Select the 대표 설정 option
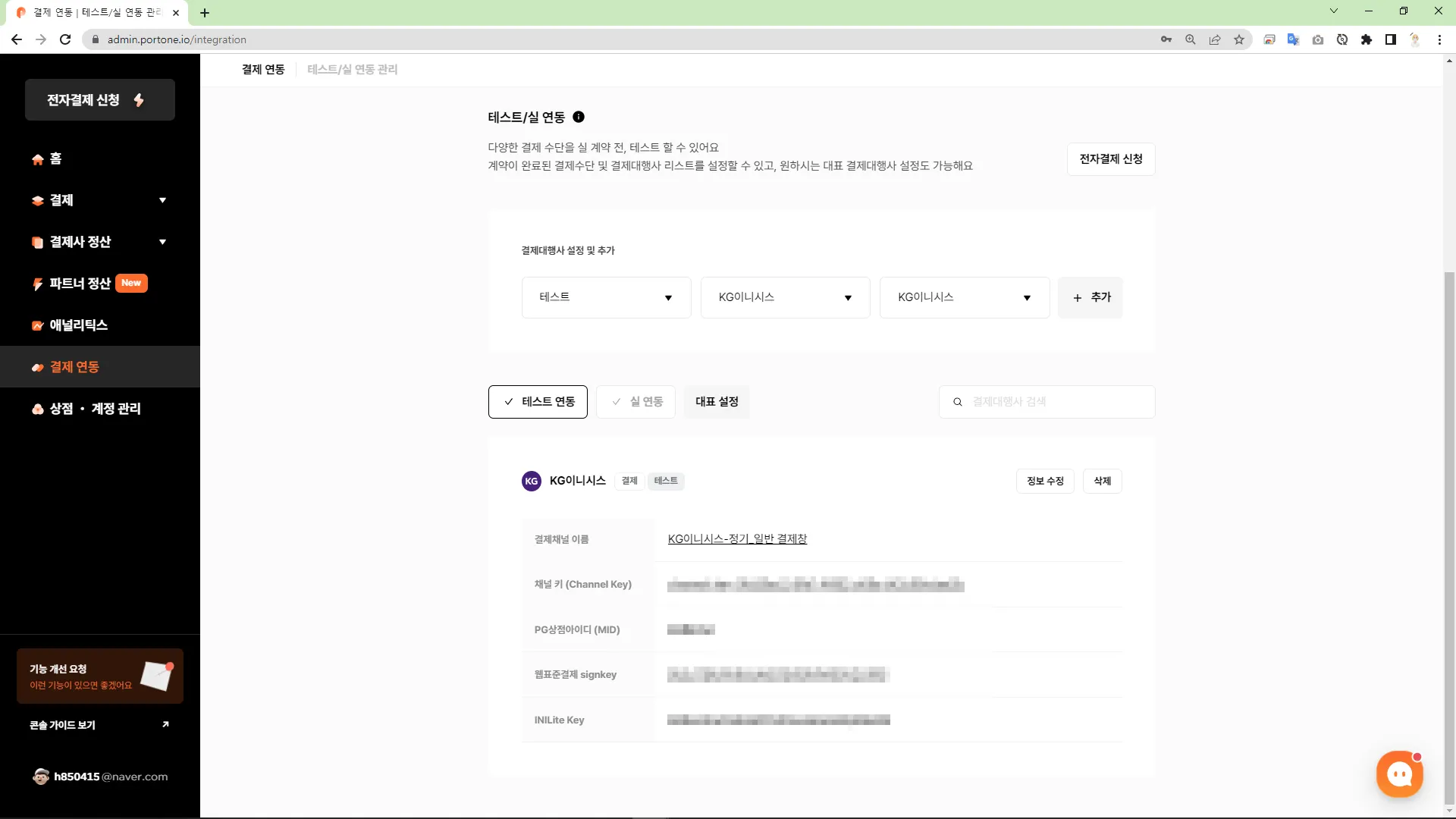Viewport: 1456px width, 819px height. pos(717,402)
